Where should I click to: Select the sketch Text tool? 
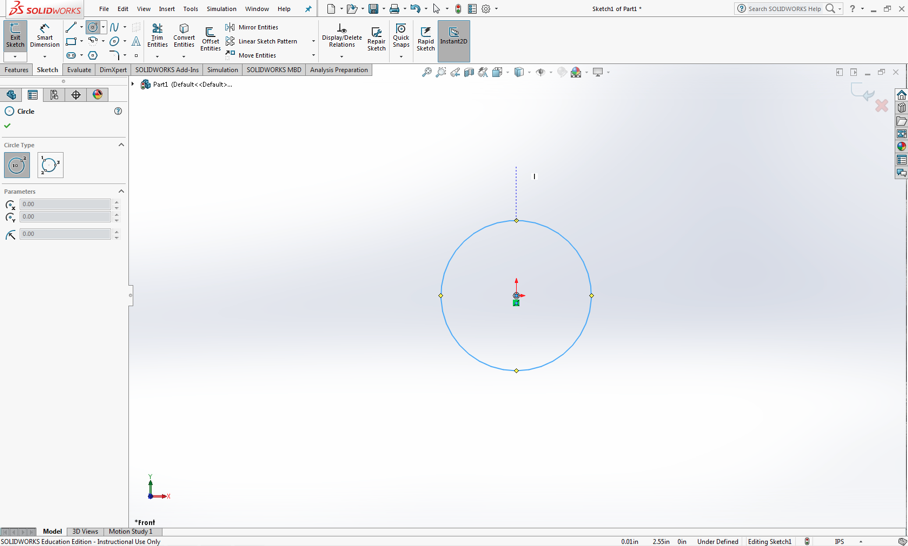click(136, 41)
